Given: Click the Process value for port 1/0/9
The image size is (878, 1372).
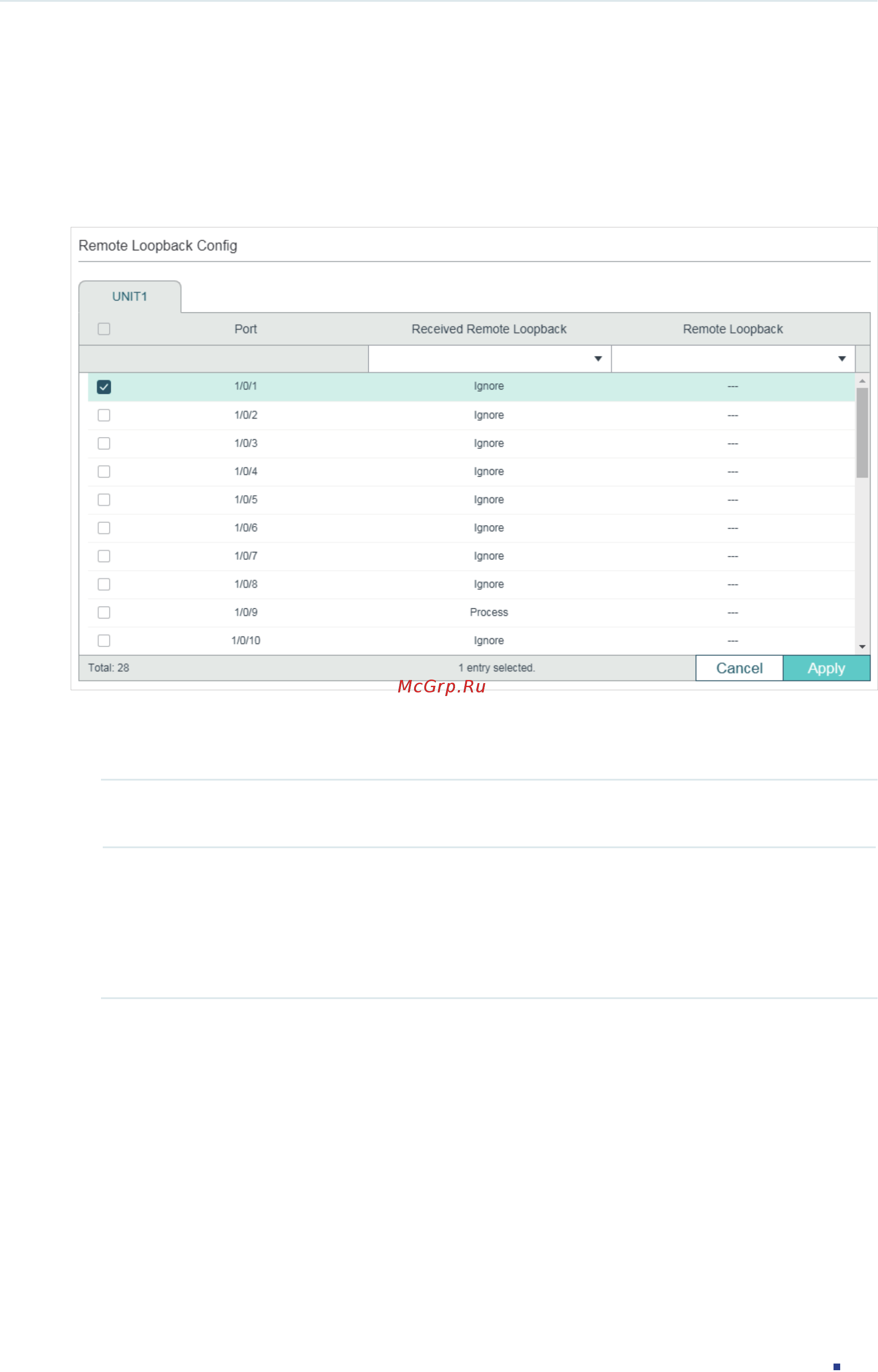Looking at the screenshot, I should pos(489,613).
